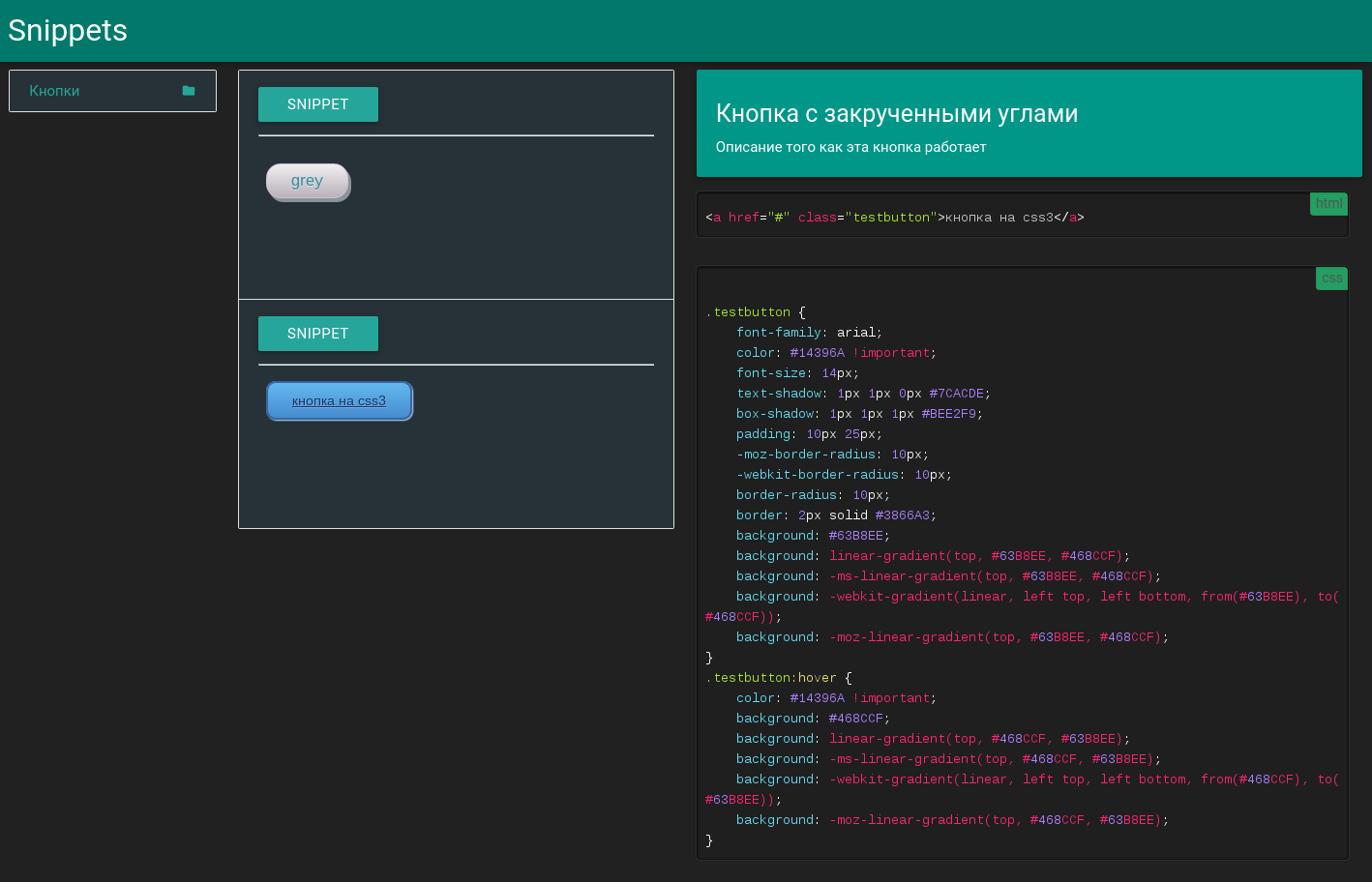Click the text-shadow line with #7CACDE
1372x882 pixels.
[x=863, y=394]
